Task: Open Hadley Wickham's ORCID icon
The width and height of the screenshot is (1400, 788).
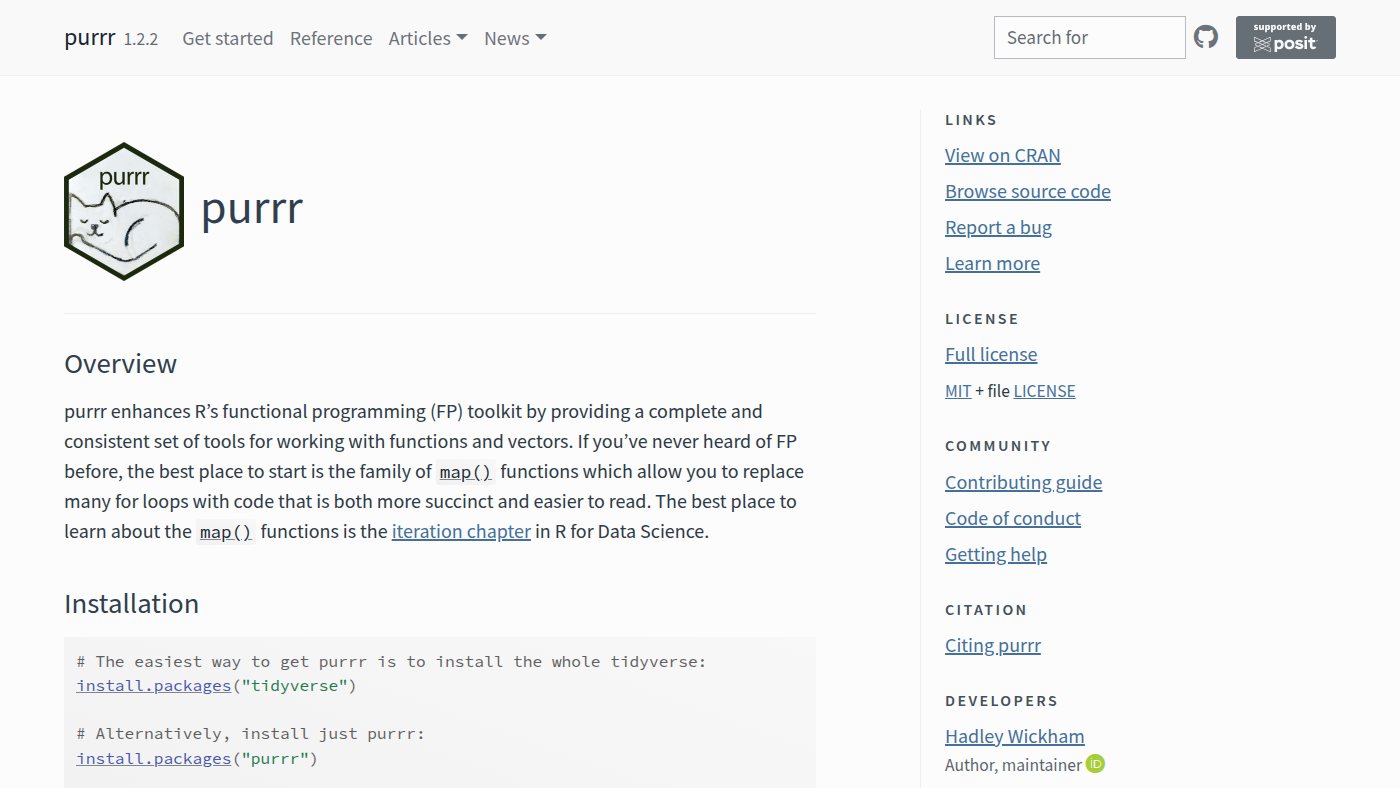Action: coord(1096,764)
